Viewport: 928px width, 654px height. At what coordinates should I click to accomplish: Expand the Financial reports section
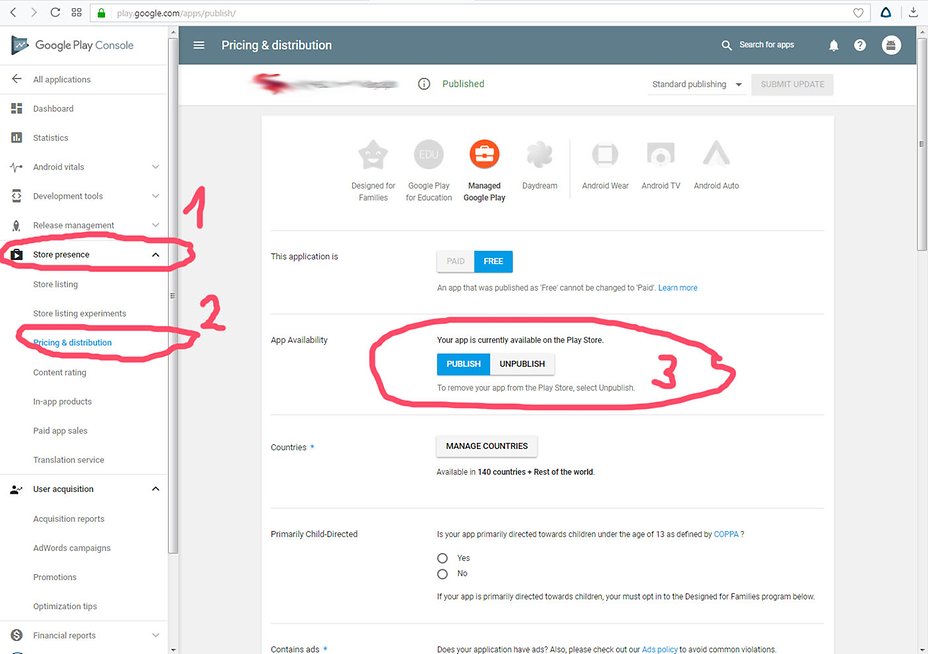tap(156, 635)
